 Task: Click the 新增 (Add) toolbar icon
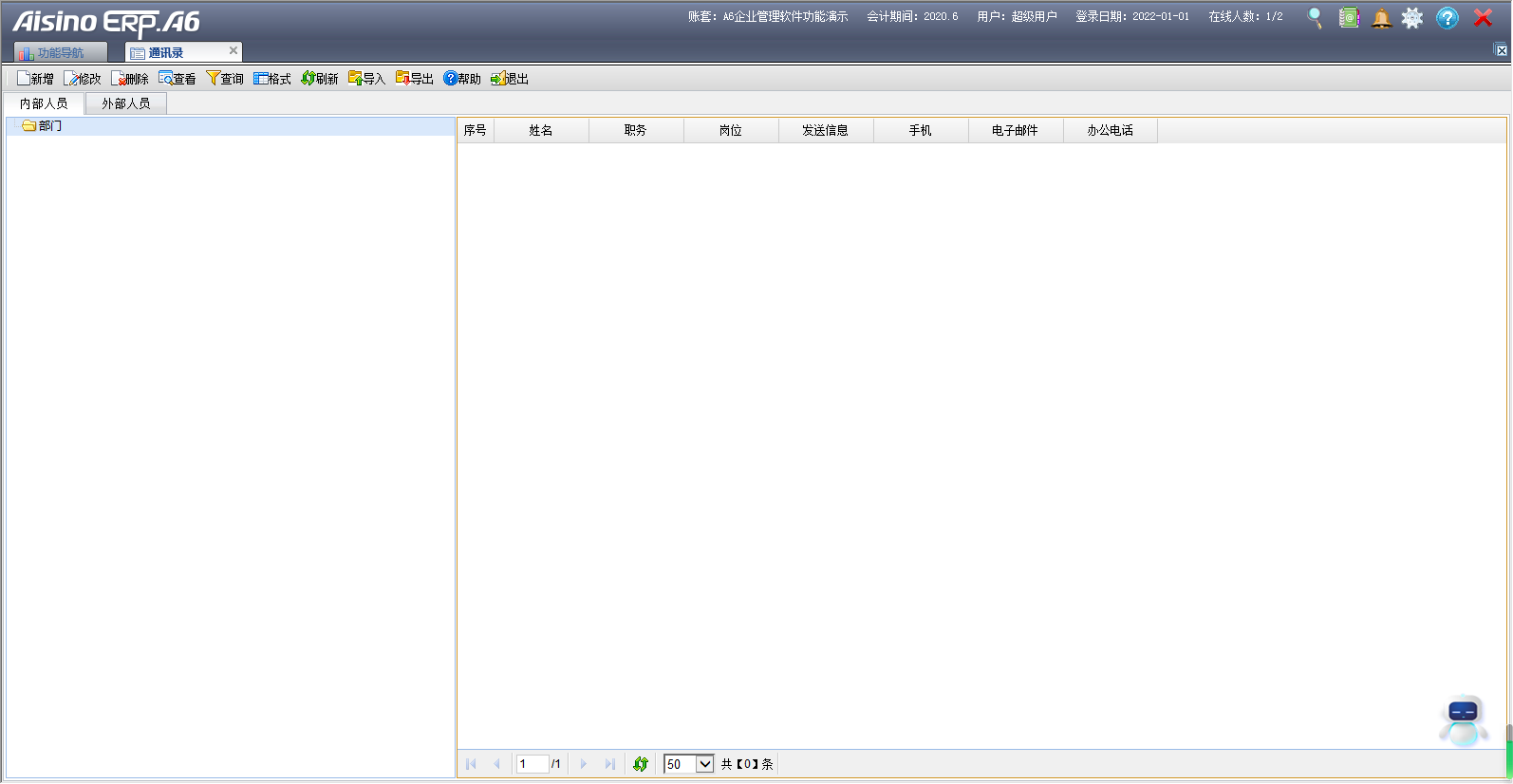click(x=25, y=79)
